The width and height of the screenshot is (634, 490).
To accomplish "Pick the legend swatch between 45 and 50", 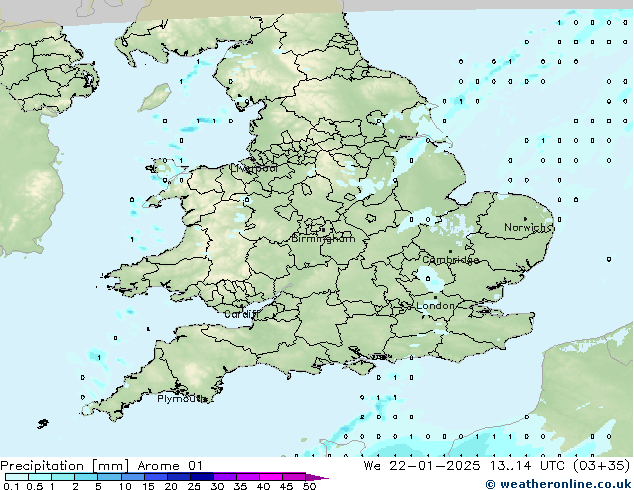I will 294,477.
